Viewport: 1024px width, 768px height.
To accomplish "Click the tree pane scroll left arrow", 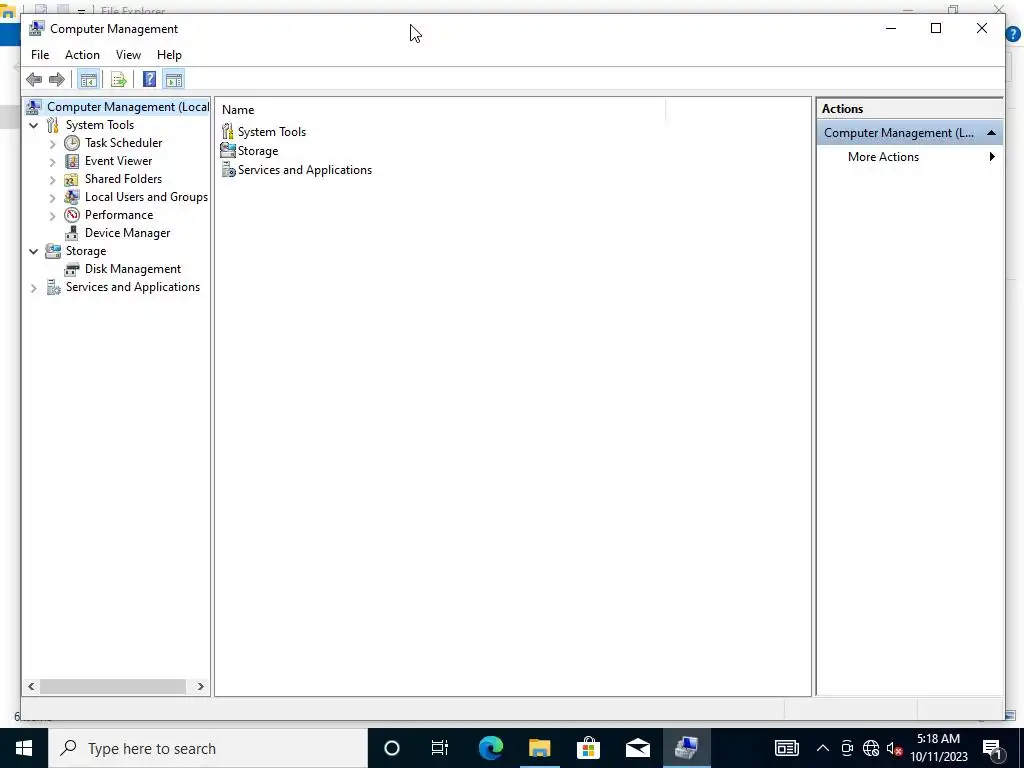I will click(31, 686).
